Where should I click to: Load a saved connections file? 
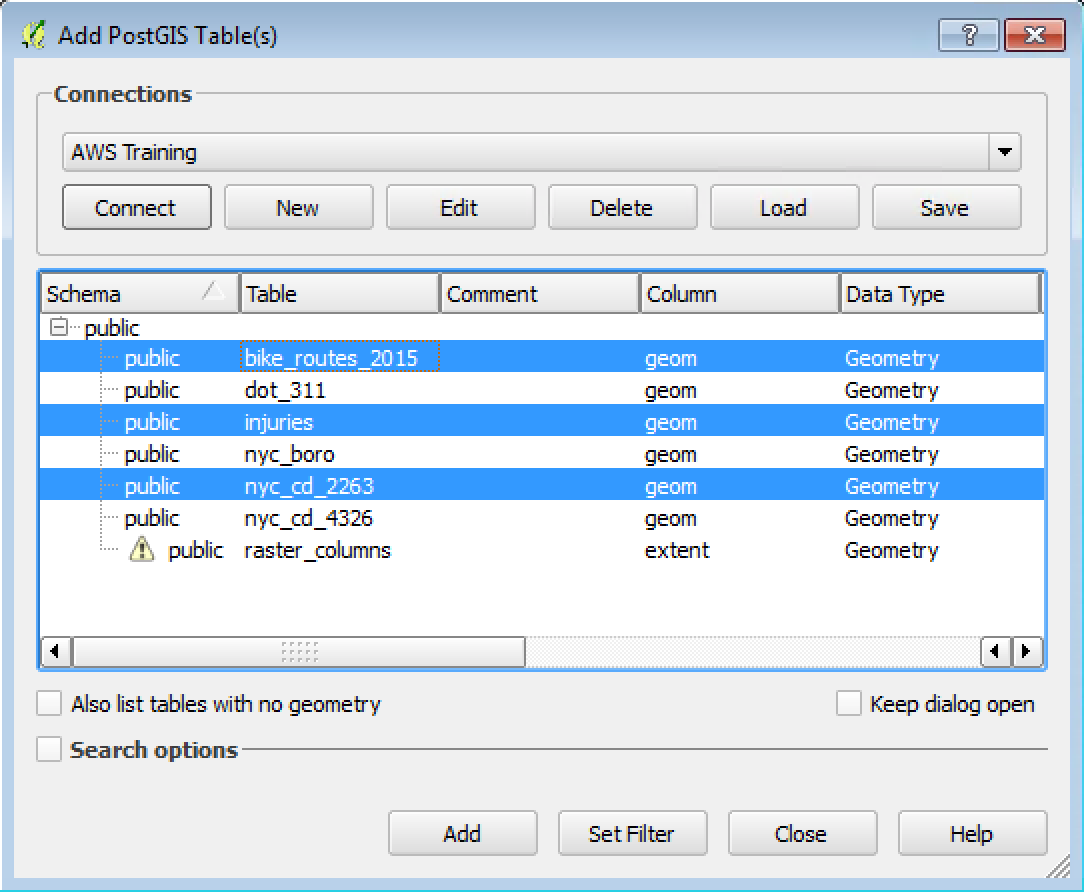click(784, 207)
